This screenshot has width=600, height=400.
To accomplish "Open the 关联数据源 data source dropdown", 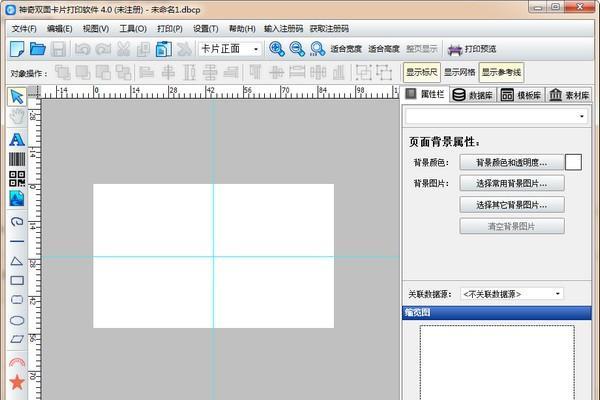I will point(512,294).
